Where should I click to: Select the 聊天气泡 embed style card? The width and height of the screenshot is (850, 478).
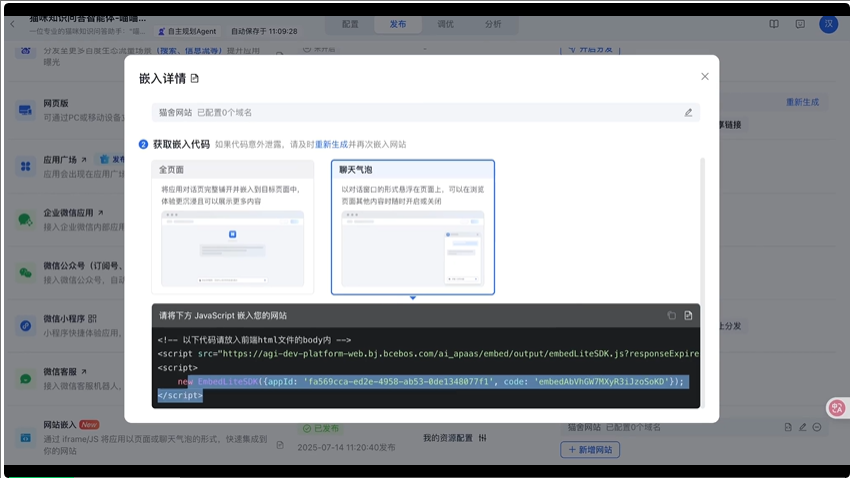(x=413, y=227)
